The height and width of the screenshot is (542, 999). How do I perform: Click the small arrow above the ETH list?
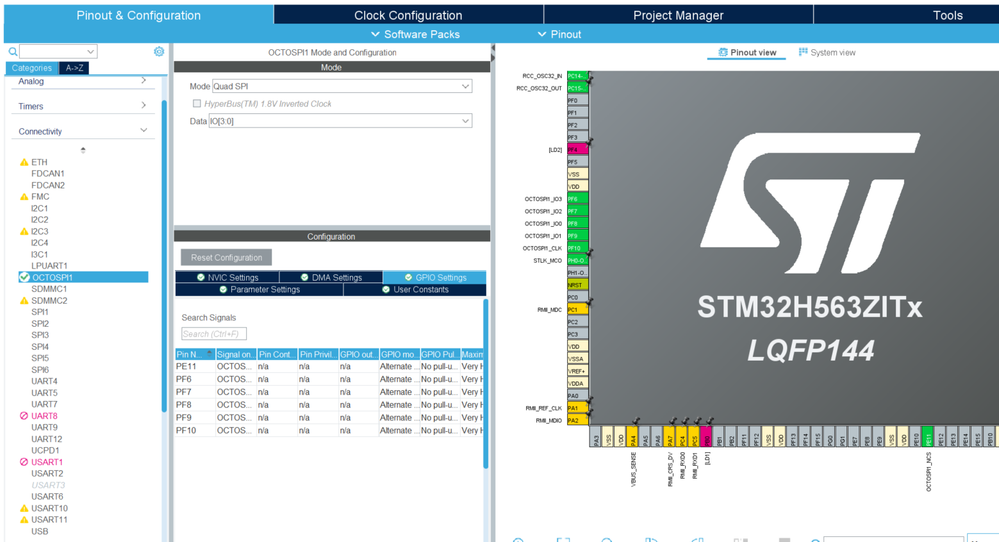(83, 150)
